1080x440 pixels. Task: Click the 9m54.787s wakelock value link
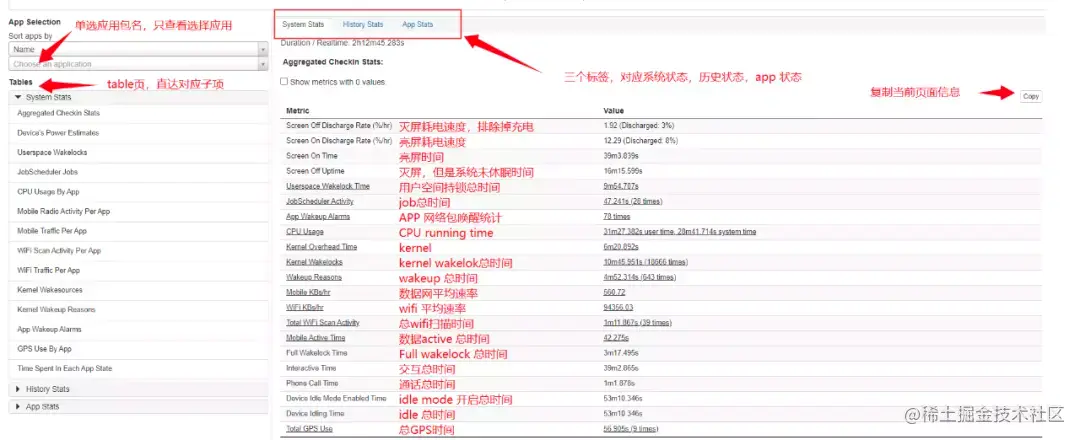tap(621, 186)
